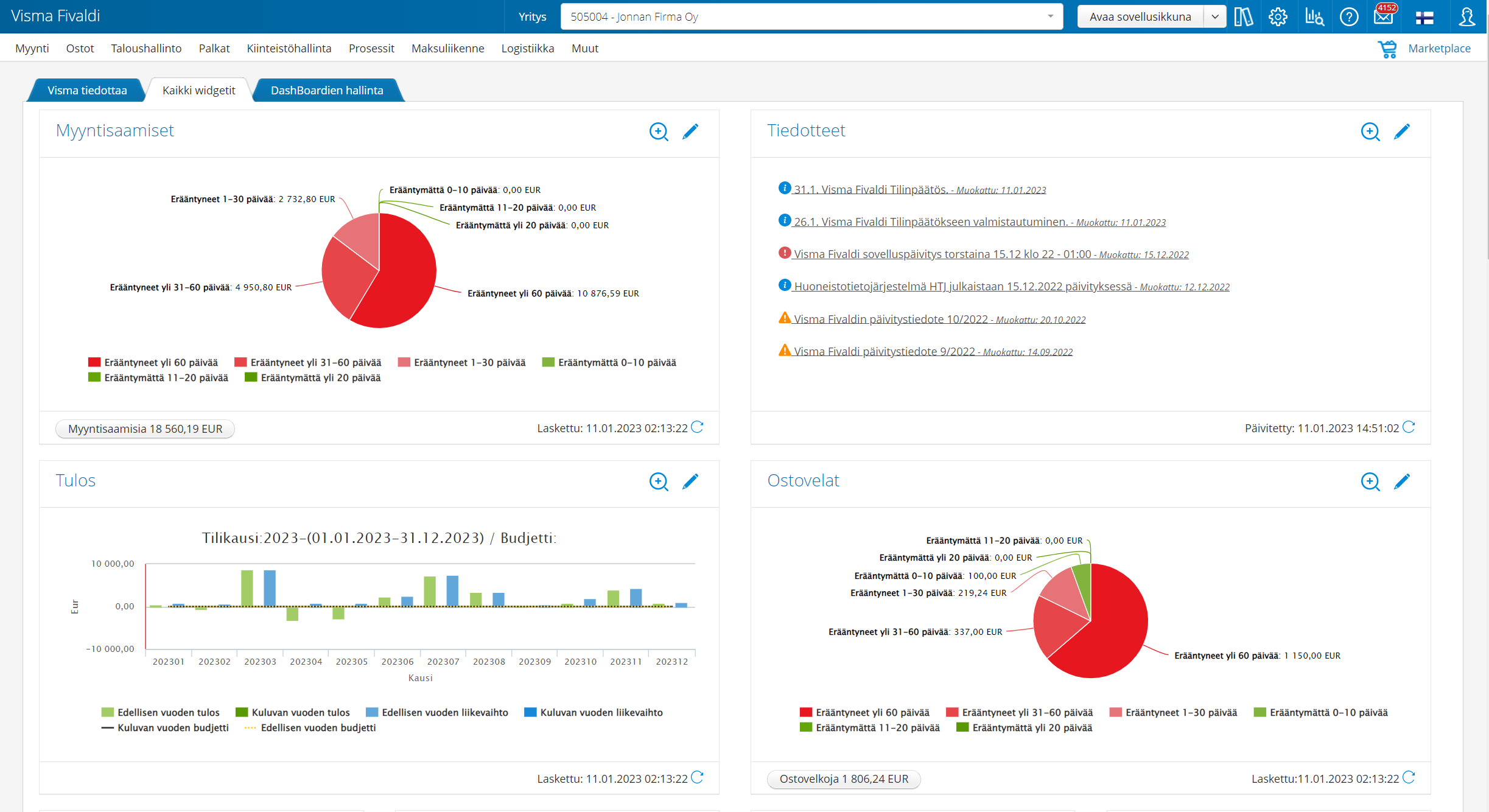
Task: Click the red alert icon beside sovelluspäivitys notice
Action: tap(785, 253)
